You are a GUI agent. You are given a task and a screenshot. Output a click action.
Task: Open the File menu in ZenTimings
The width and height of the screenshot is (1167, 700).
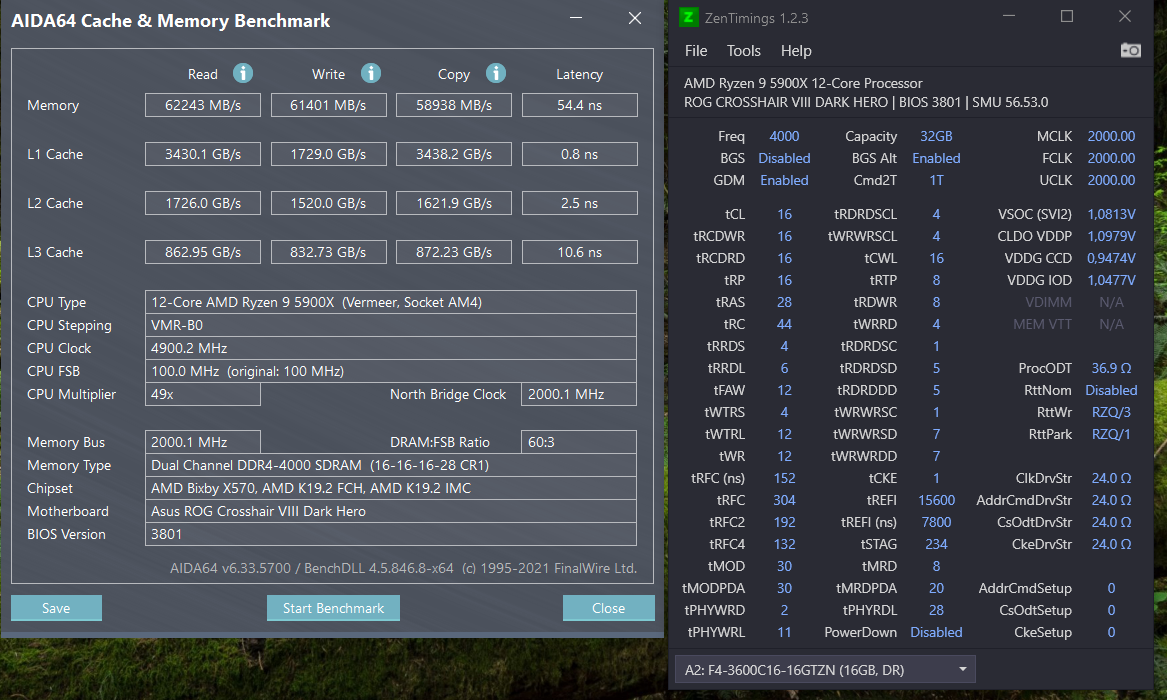point(696,51)
